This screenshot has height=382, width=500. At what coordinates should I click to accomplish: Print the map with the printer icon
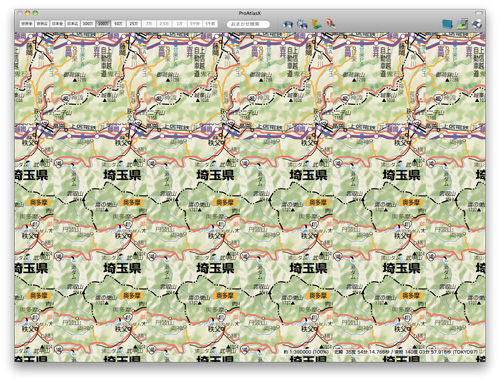[x=477, y=24]
